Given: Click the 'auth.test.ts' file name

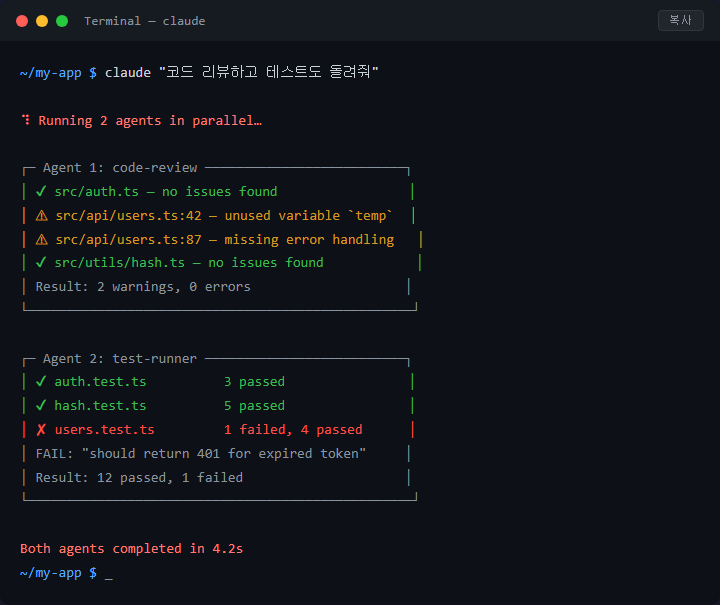Looking at the screenshot, I should tap(100, 381).
